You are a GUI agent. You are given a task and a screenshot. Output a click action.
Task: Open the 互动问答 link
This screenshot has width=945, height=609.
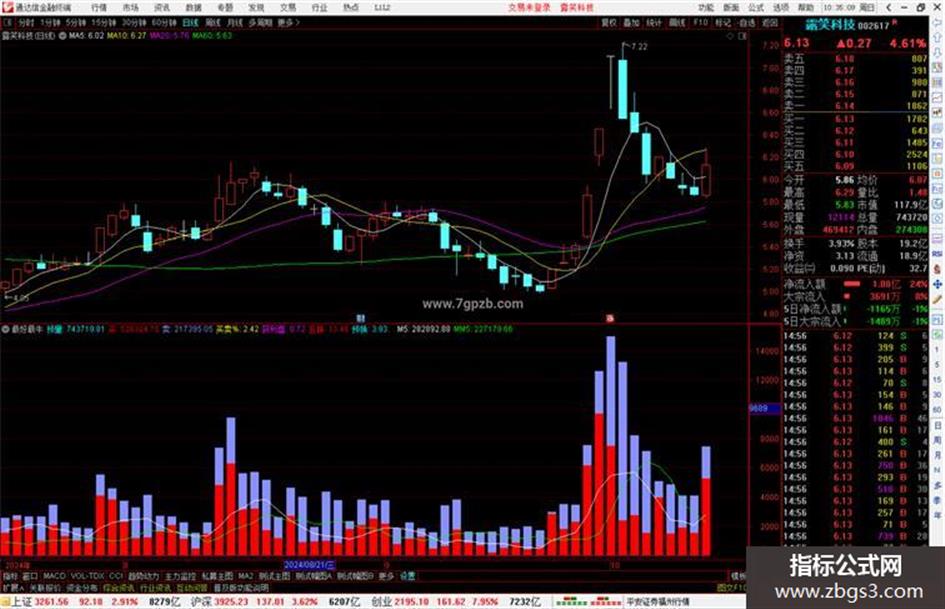click(x=193, y=587)
